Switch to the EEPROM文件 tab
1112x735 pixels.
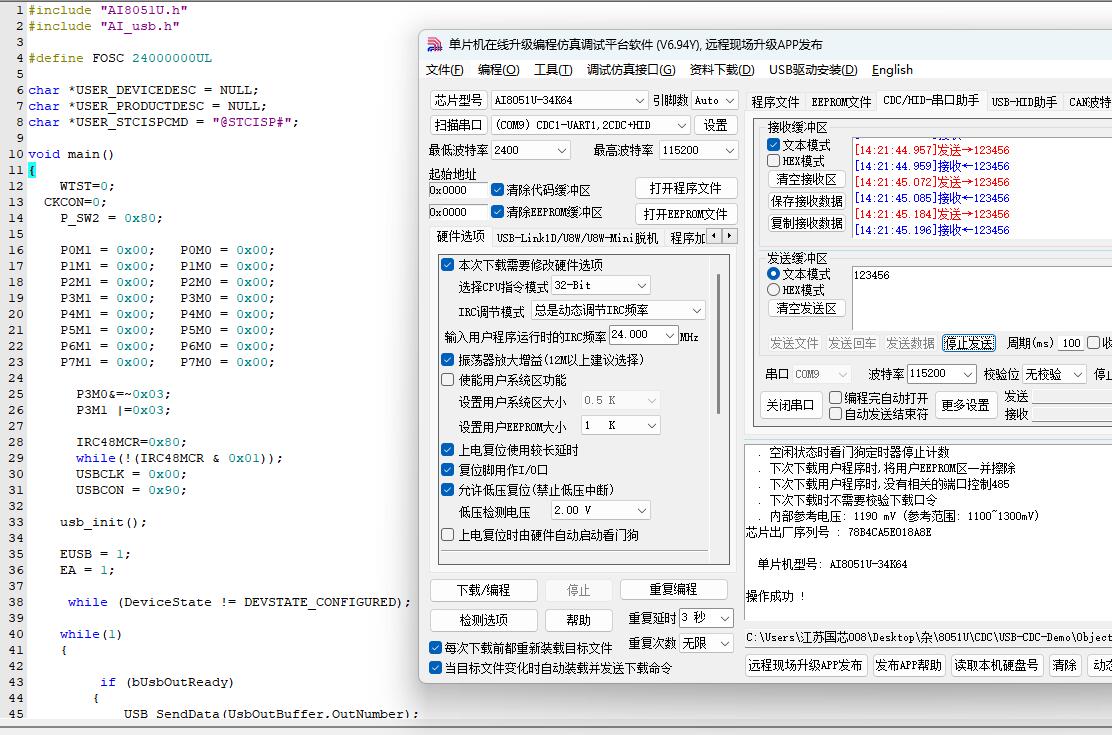pyautogui.click(x=841, y=101)
